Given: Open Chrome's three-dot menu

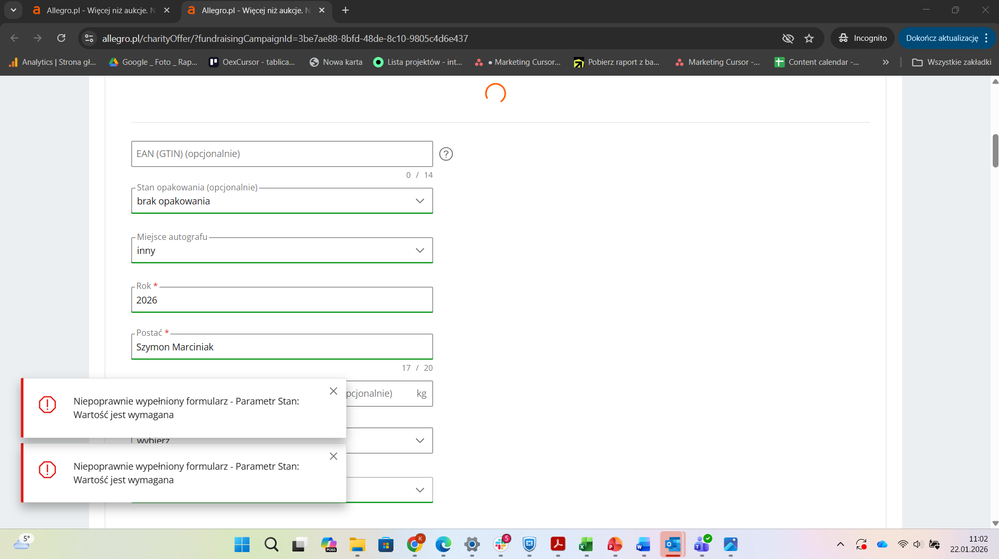Looking at the screenshot, I should point(984,38).
